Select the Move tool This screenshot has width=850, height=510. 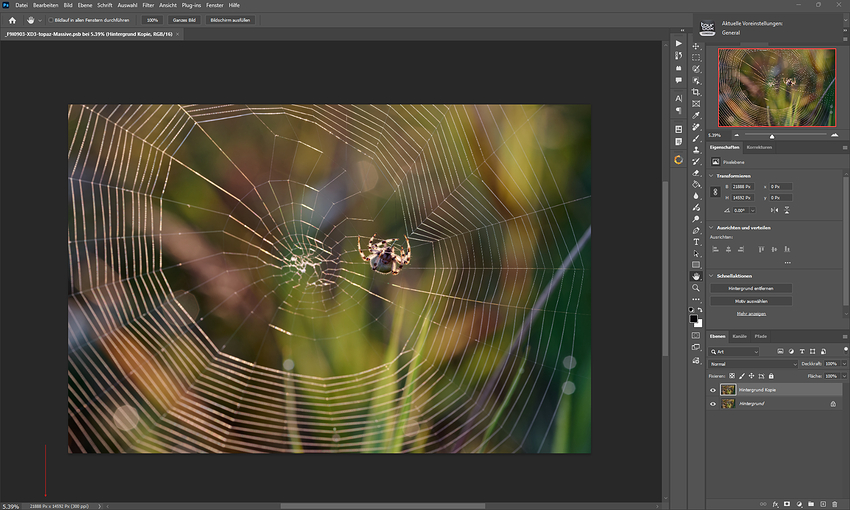coord(696,46)
